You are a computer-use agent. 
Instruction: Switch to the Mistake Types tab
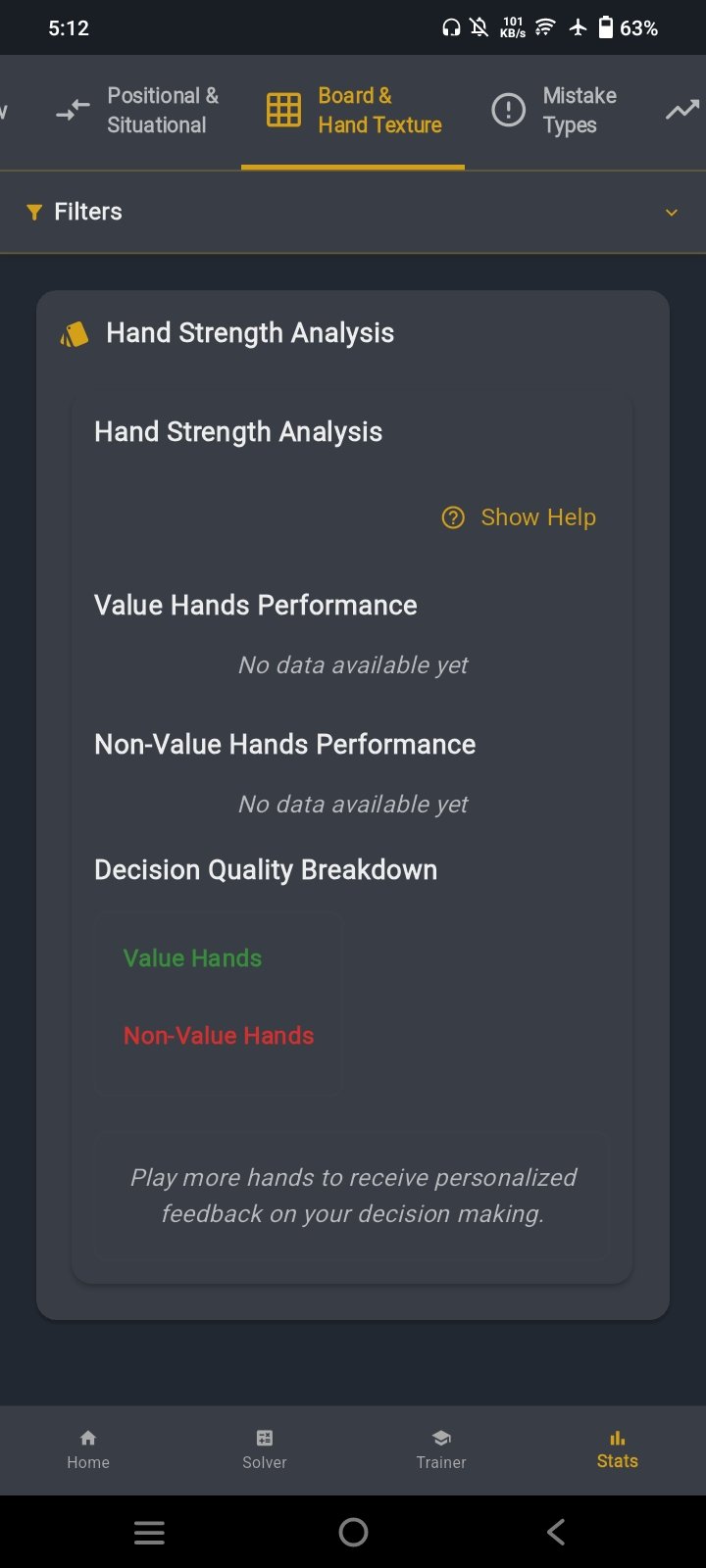(x=555, y=111)
